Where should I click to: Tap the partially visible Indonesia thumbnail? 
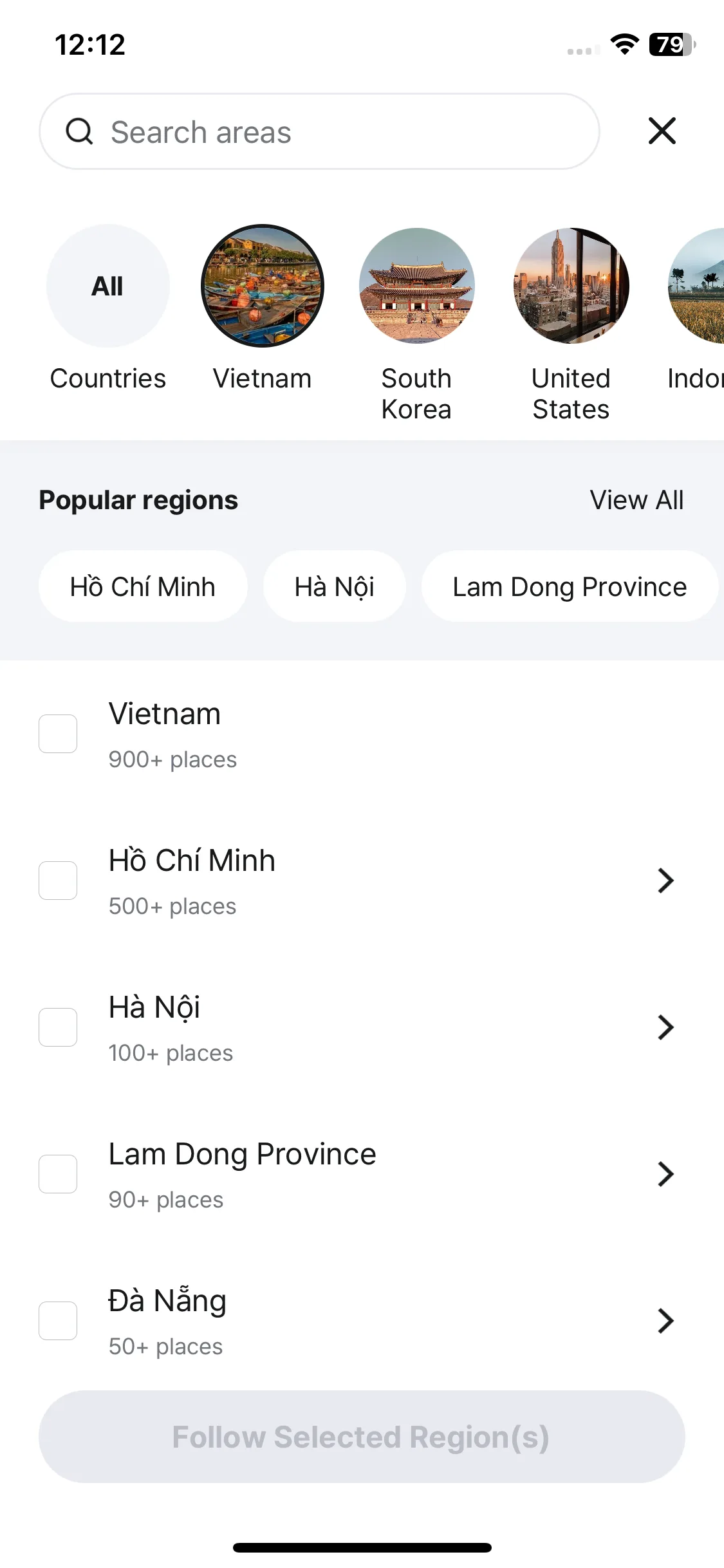tap(697, 286)
